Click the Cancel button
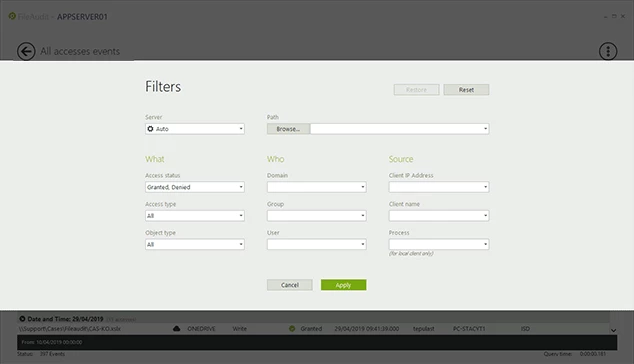Image resolution: width=634 pixels, height=364 pixels. (x=290, y=285)
